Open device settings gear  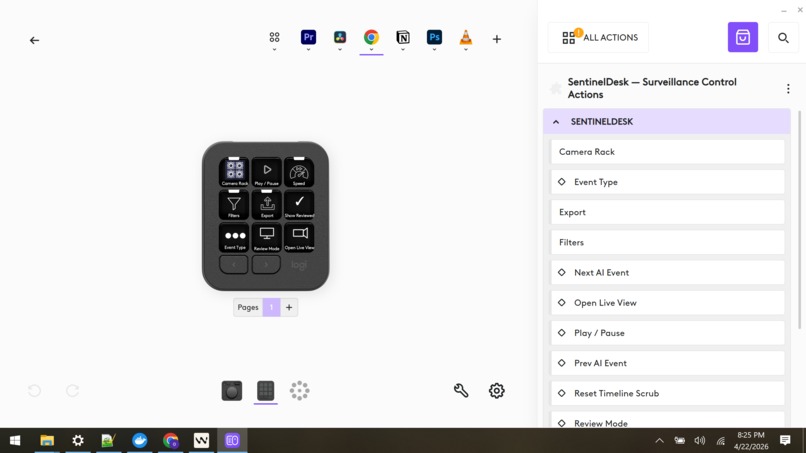pyautogui.click(x=497, y=391)
